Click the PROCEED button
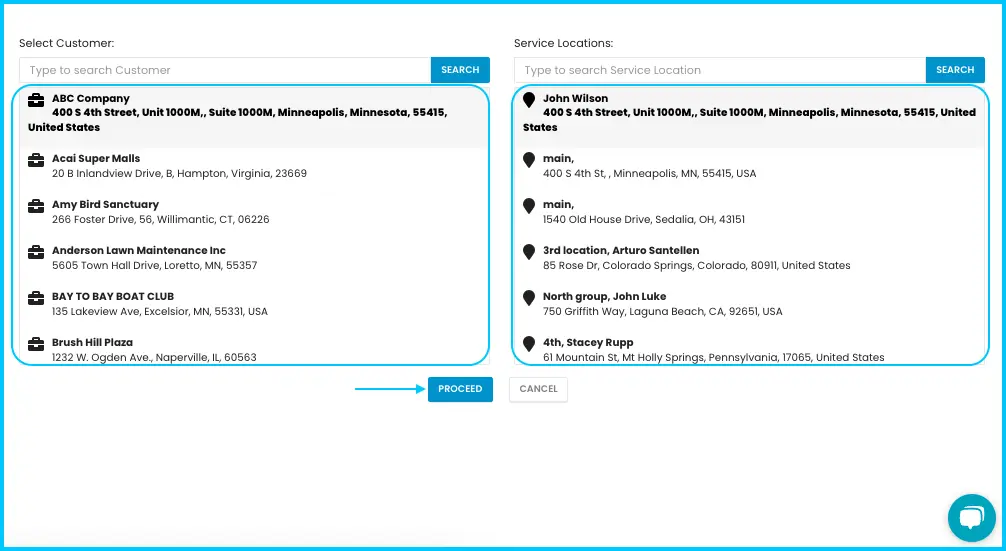Screen dimensions: 1006x551 pyautogui.click(x=460, y=389)
